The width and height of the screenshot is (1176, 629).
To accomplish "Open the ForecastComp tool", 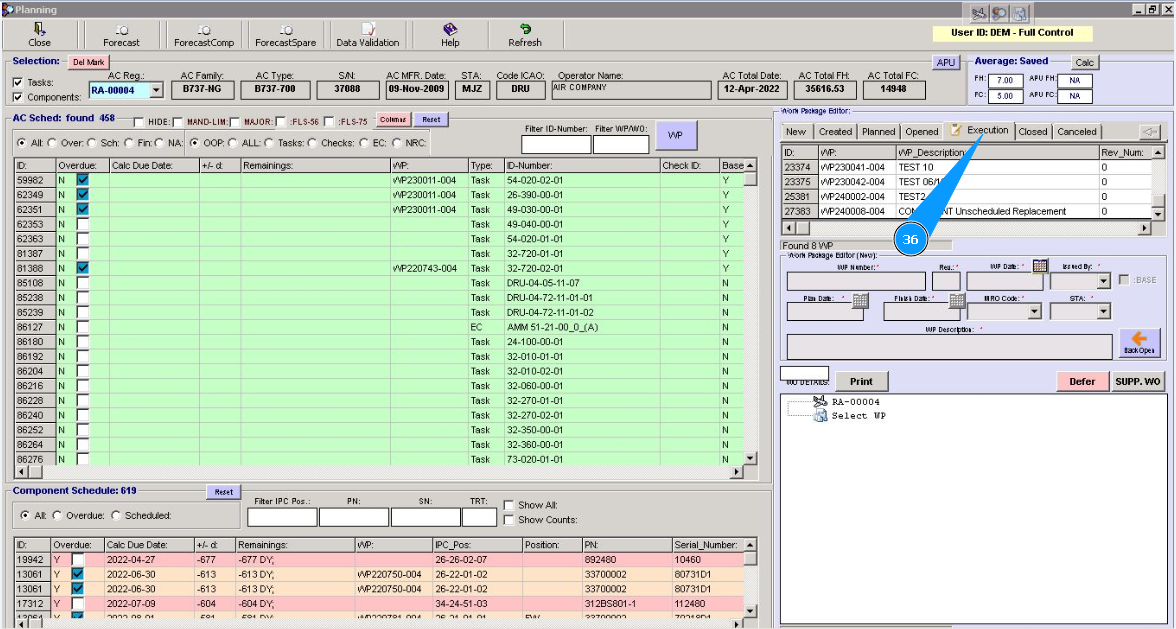I will [x=203, y=35].
